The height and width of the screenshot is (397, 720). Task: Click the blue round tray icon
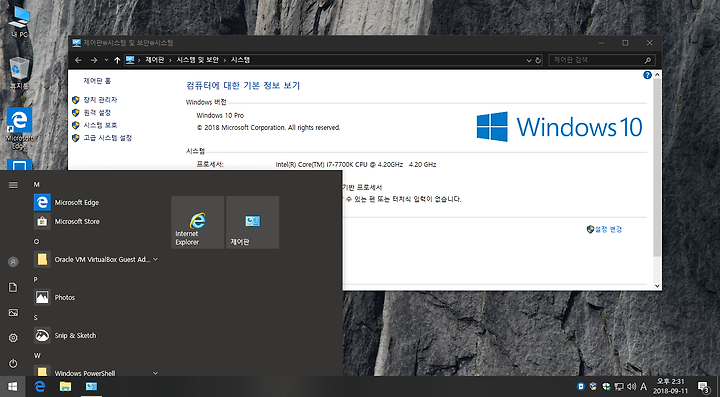click(x=581, y=386)
